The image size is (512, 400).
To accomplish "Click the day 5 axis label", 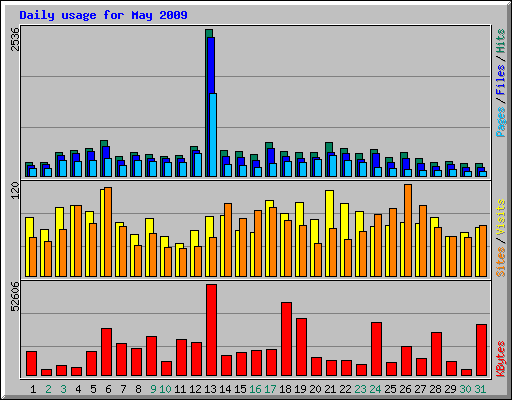I will click(x=93, y=389).
